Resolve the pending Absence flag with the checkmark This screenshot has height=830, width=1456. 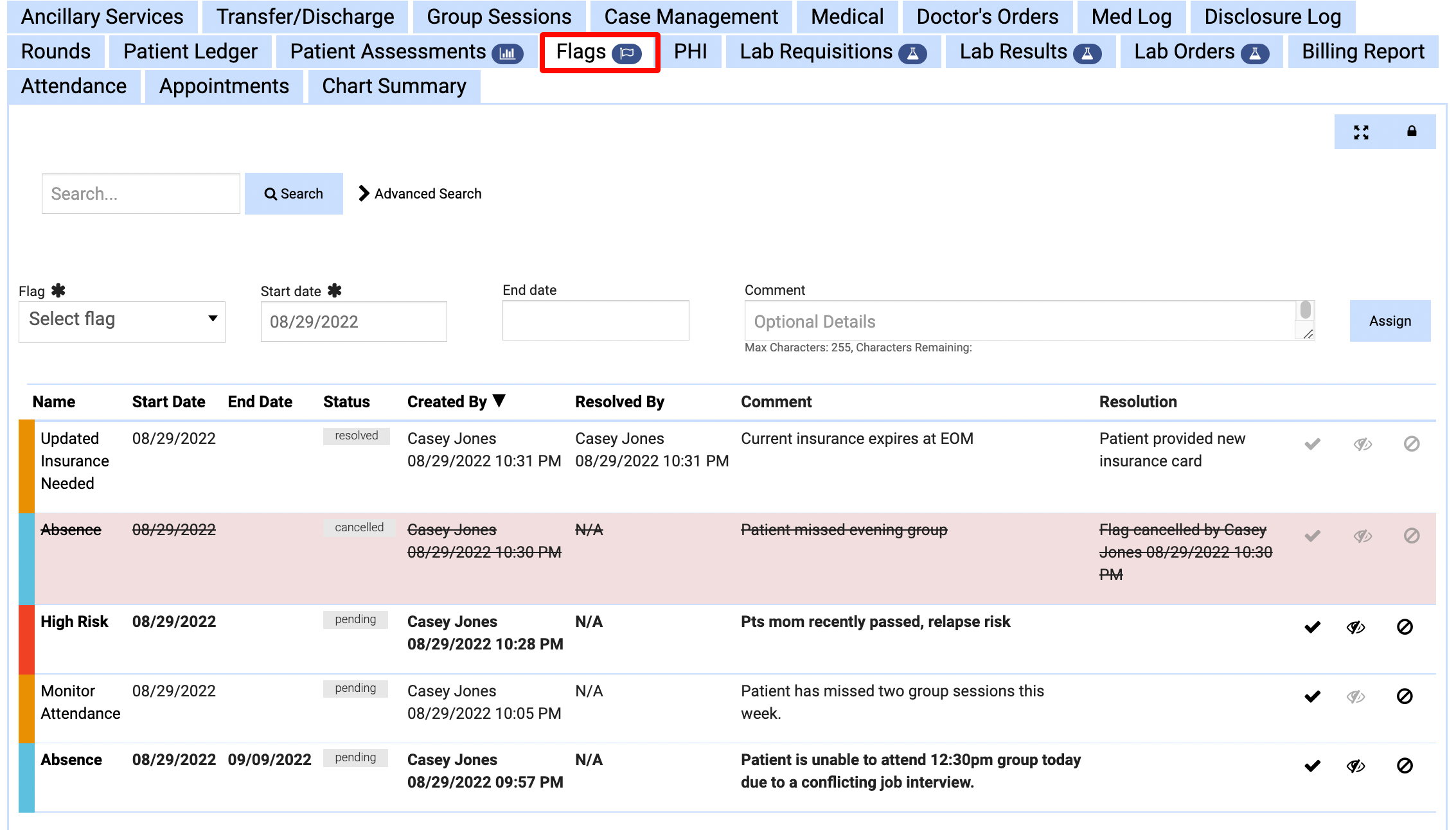[x=1313, y=766]
